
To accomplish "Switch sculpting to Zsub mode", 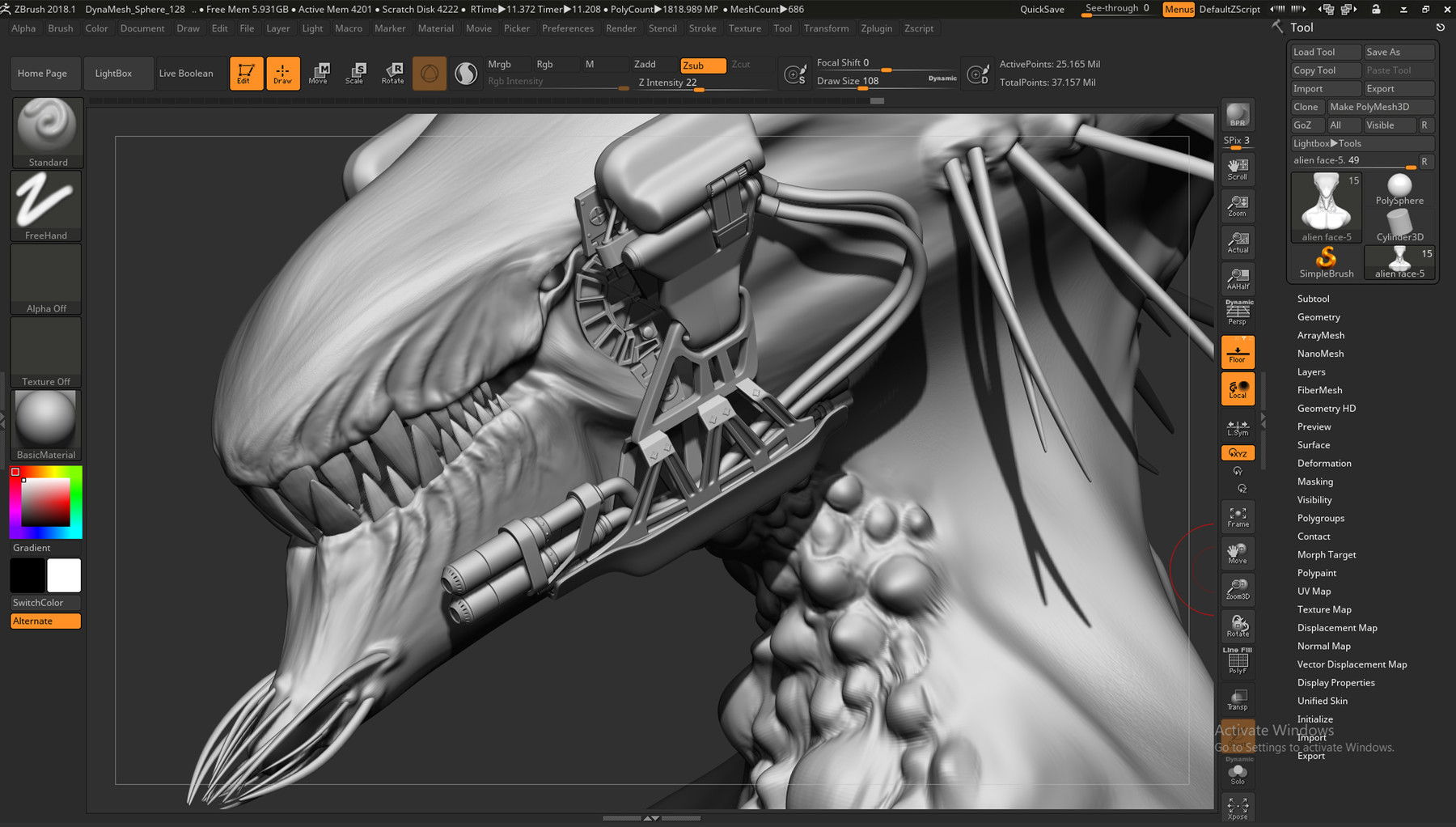I will 702,65.
